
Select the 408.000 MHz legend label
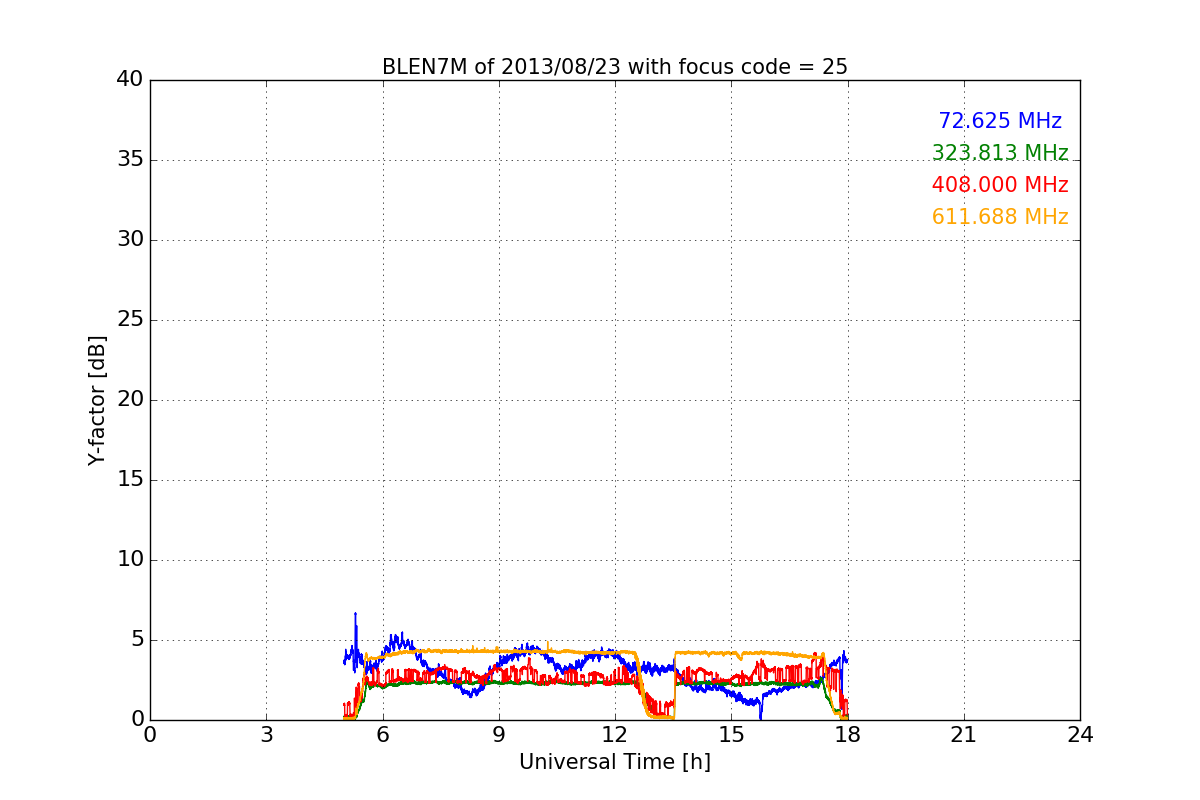coord(1000,185)
